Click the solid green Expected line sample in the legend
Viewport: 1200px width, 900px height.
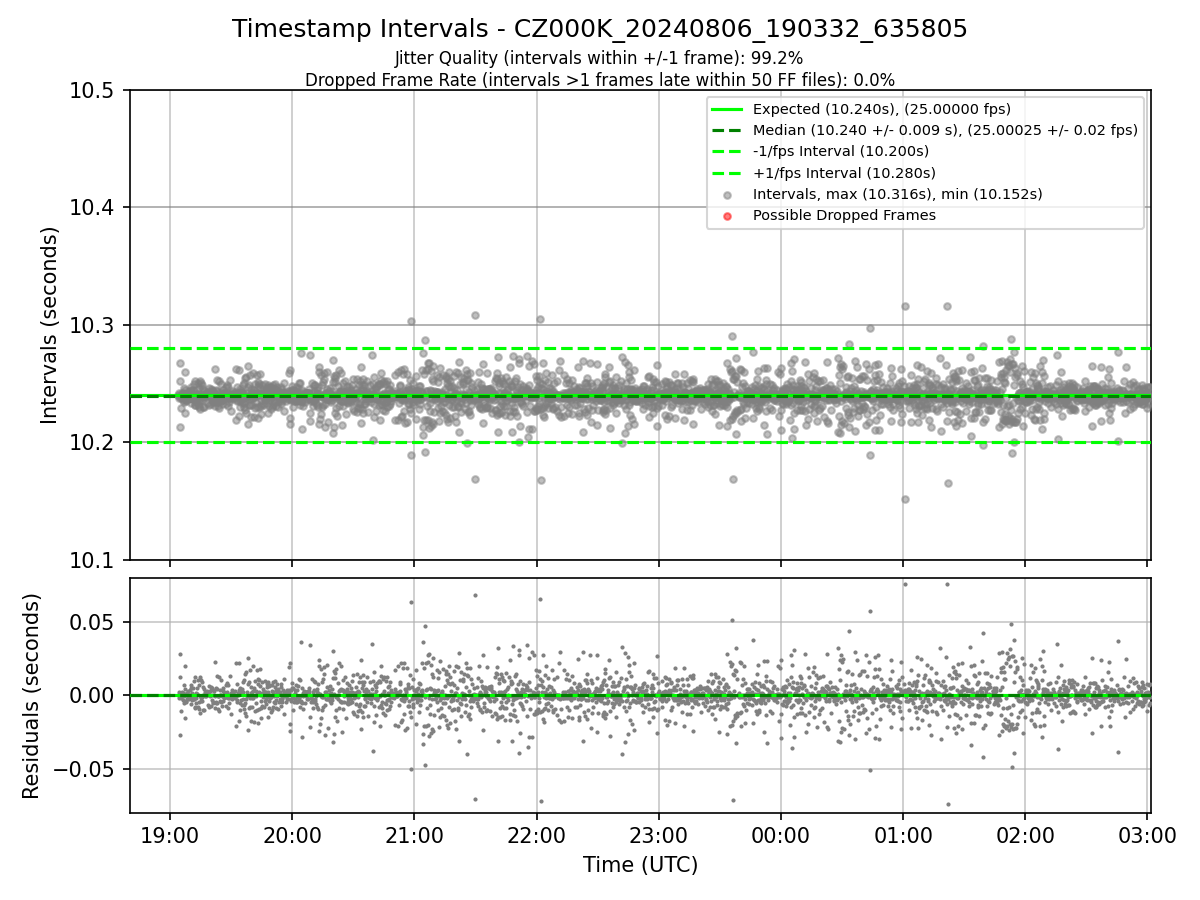pyautogui.click(x=728, y=109)
